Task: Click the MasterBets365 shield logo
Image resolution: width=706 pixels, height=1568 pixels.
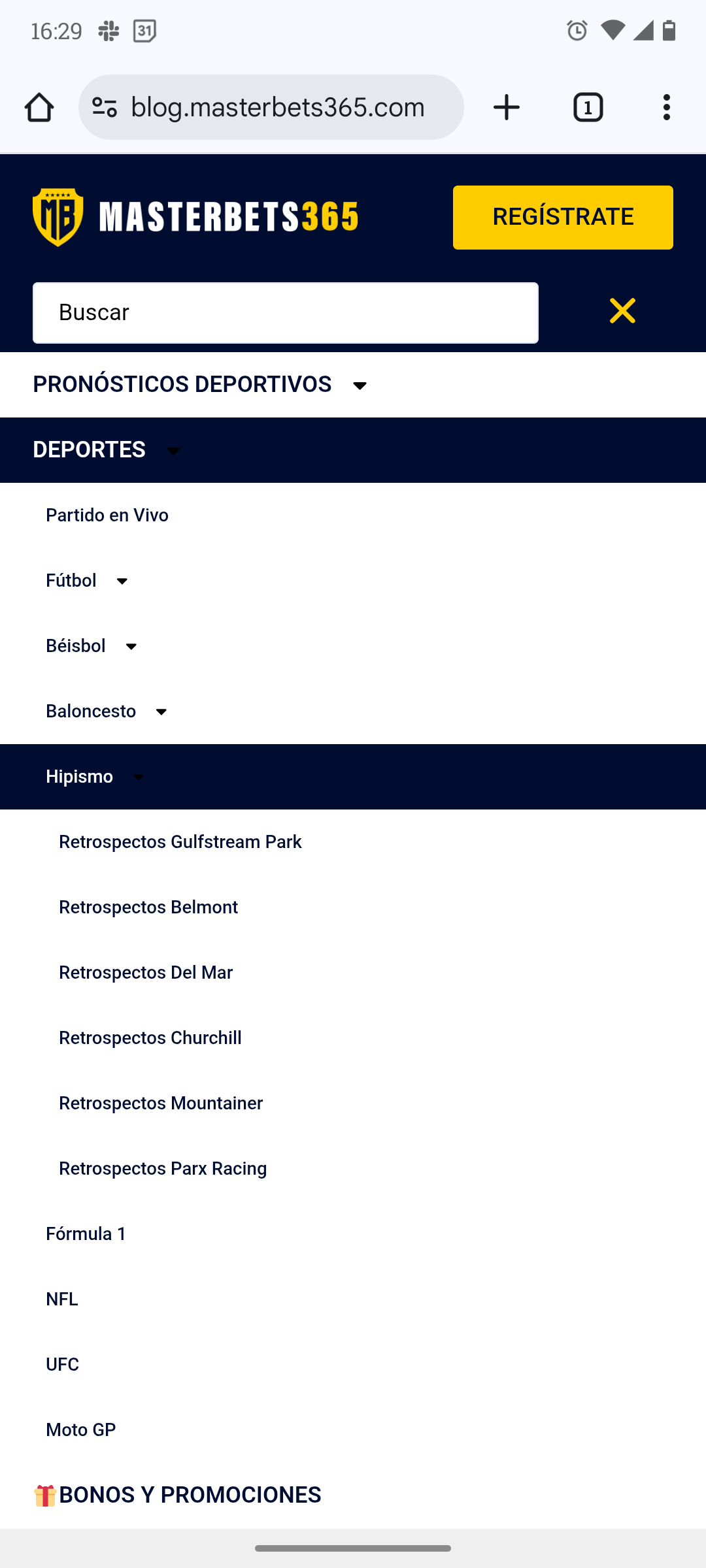Action: (58, 217)
